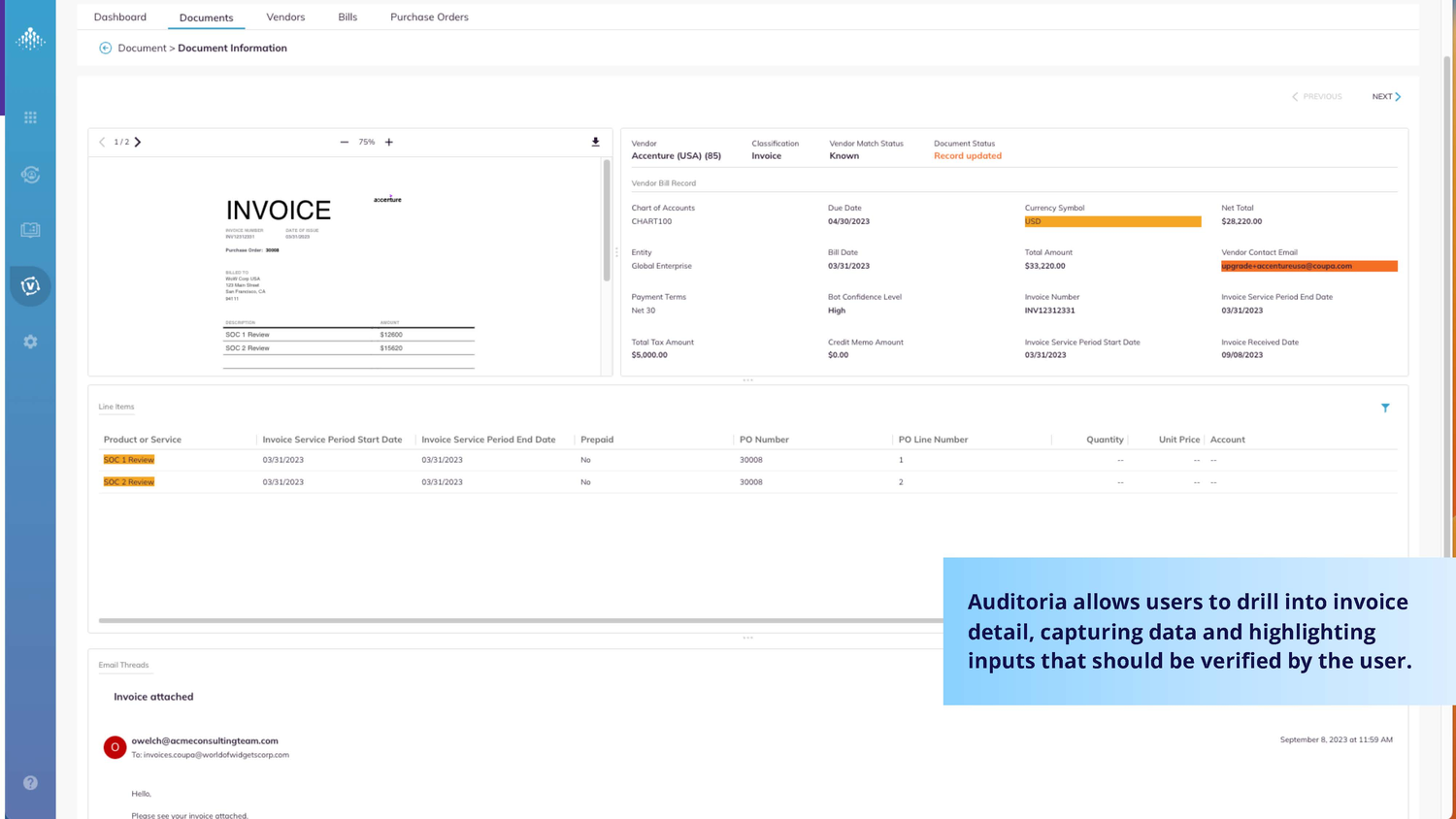Collapse the Vendor Bill Record panel via its dots handle

[x=747, y=380]
